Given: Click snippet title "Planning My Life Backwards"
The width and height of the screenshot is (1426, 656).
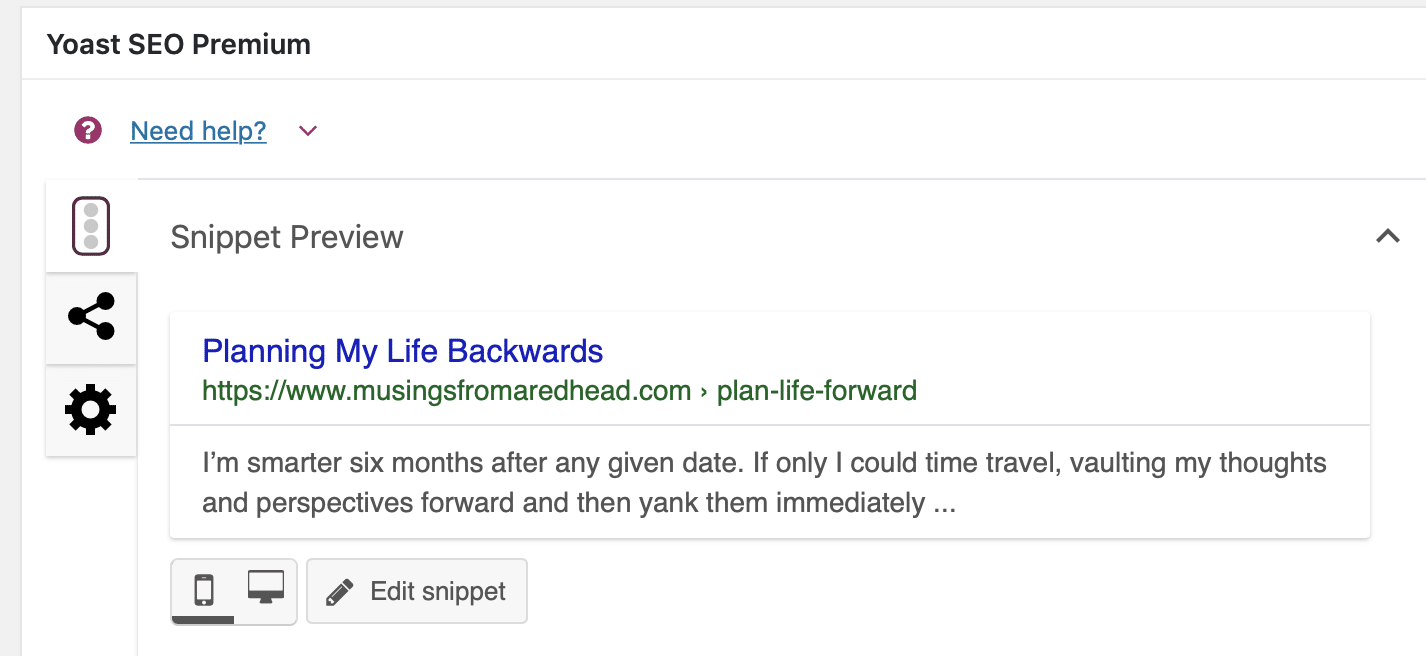Looking at the screenshot, I should pos(402,351).
